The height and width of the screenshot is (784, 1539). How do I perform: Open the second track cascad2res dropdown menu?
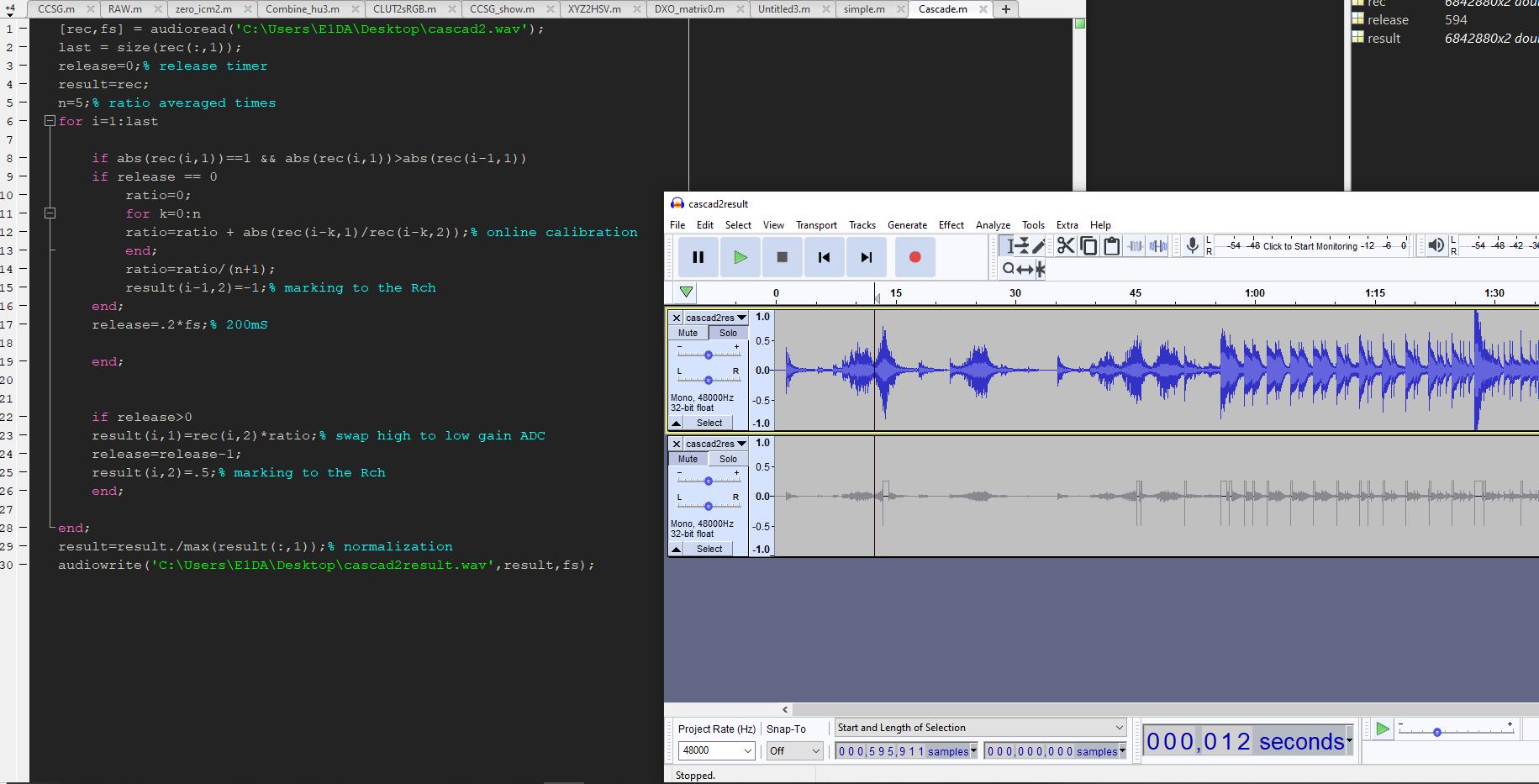coord(715,444)
